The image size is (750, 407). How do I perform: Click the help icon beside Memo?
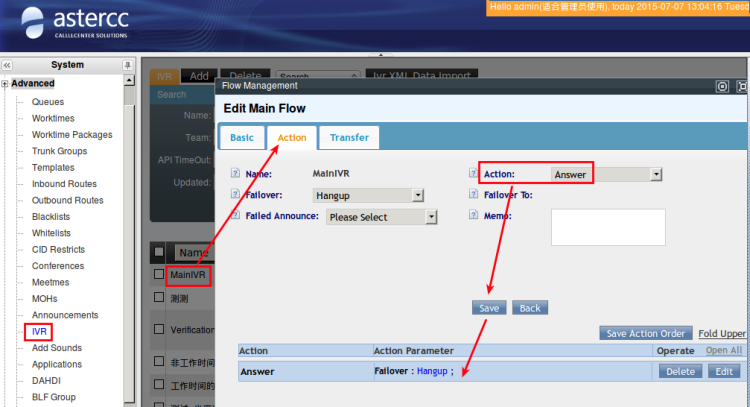474,215
